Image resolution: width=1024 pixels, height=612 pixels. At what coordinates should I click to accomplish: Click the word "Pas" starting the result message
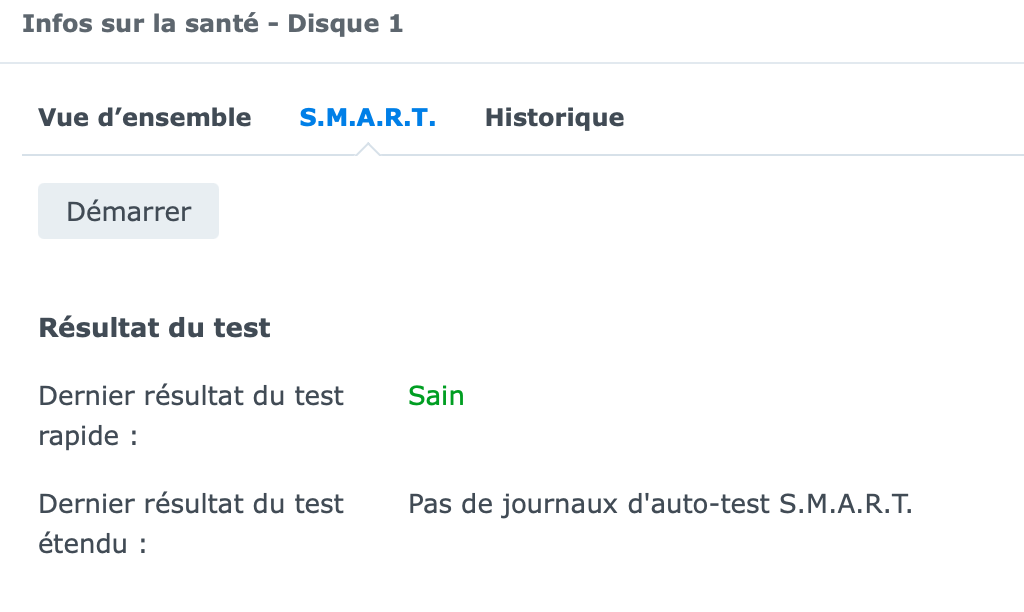coord(429,504)
